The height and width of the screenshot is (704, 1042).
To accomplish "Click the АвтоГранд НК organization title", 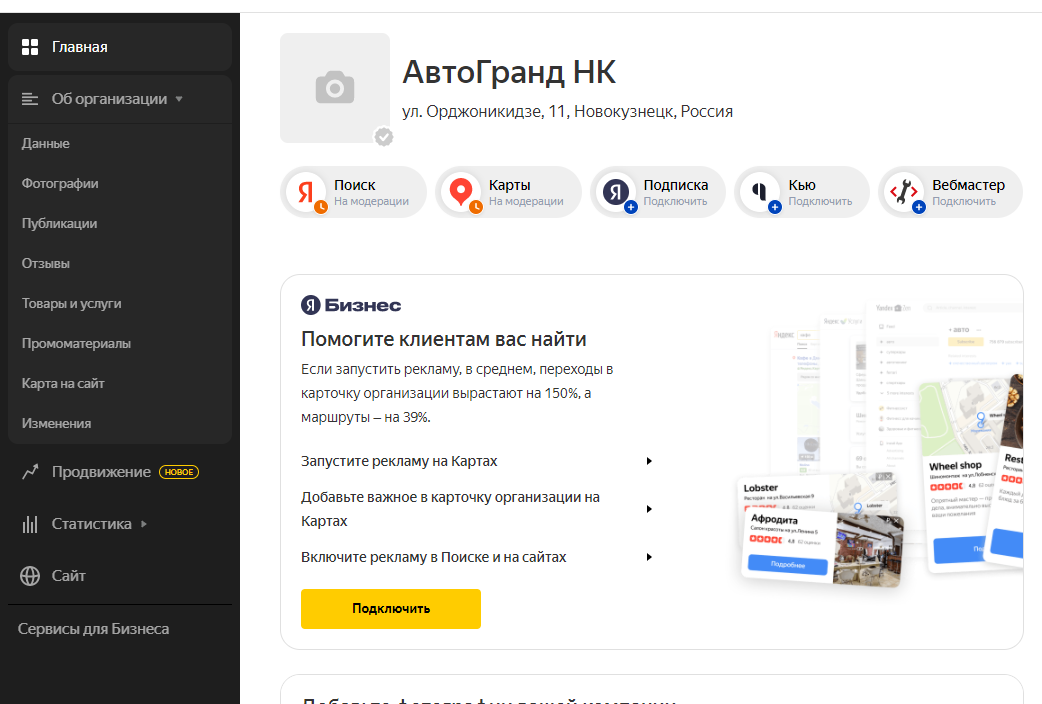I will [509, 72].
